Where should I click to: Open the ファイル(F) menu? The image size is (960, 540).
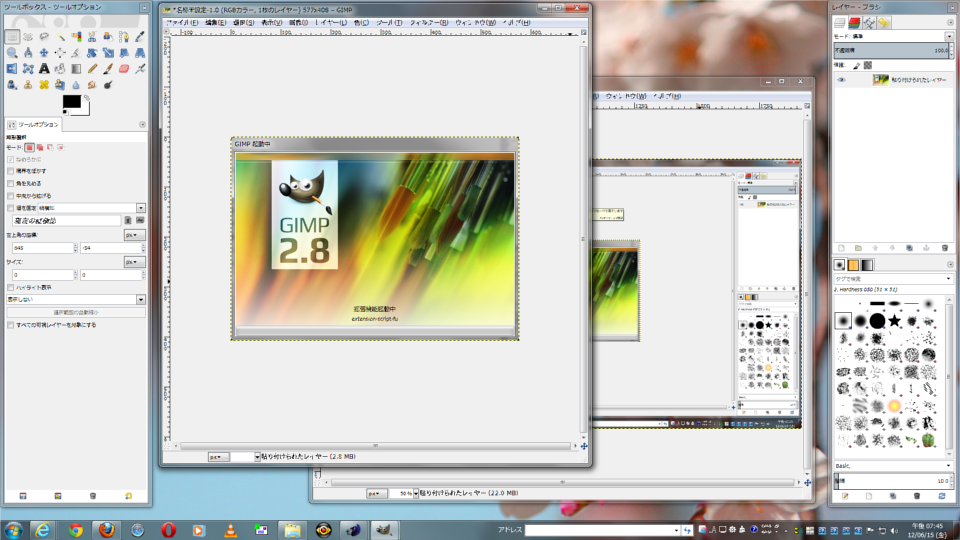click(182, 23)
